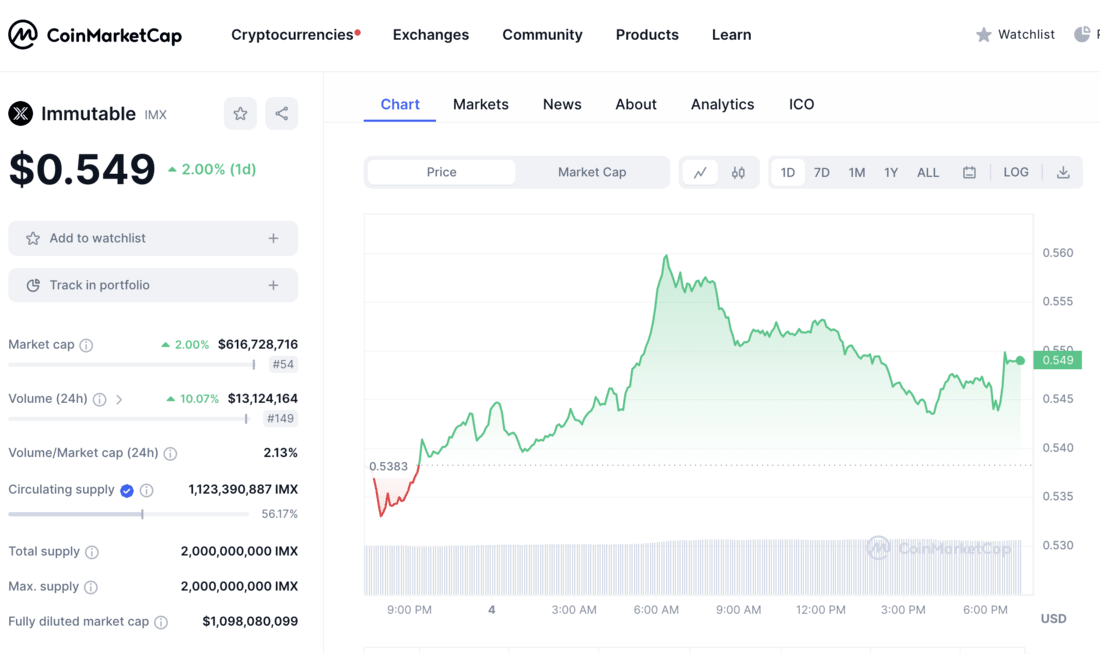Open the ICO tab
The image size is (1100, 654).
801,105
